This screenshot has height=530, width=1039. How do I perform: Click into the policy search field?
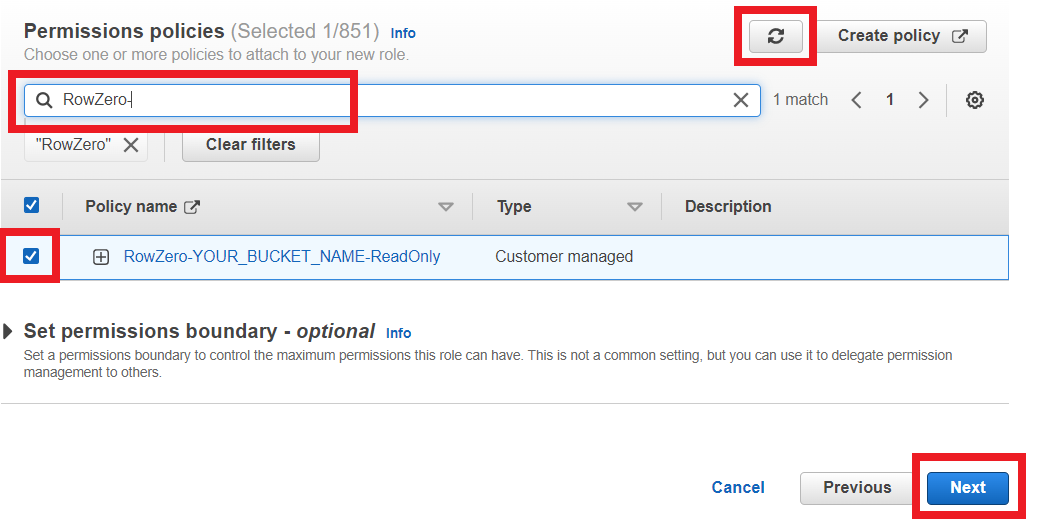[x=400, y=100]
